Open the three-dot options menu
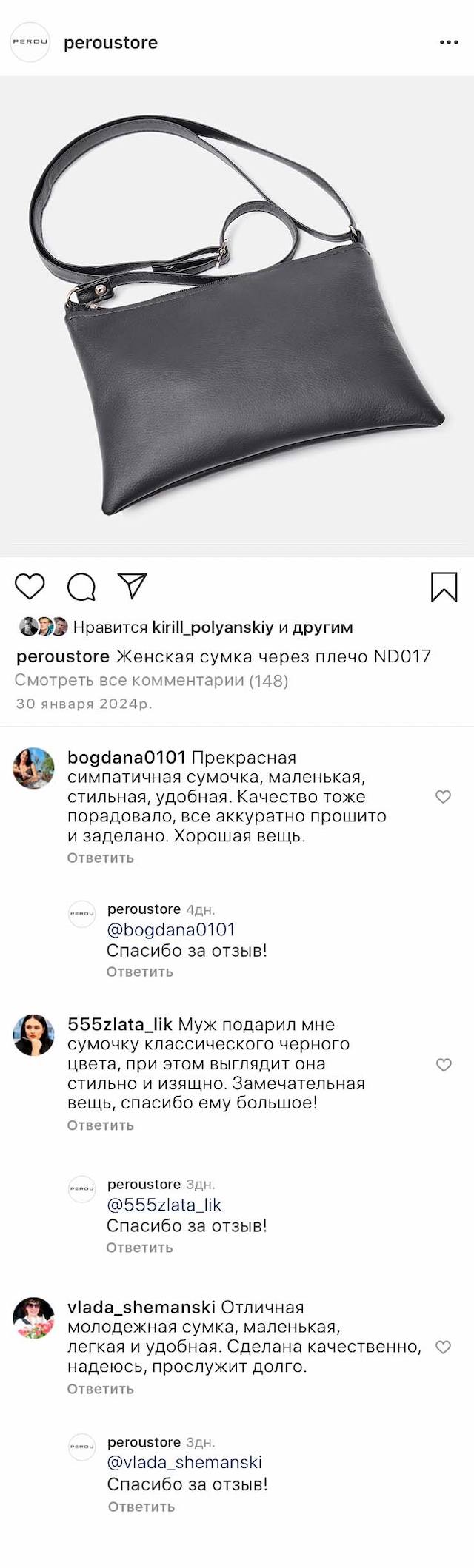The width and height of the screenshot is (474, 1568). coord(449,43)
